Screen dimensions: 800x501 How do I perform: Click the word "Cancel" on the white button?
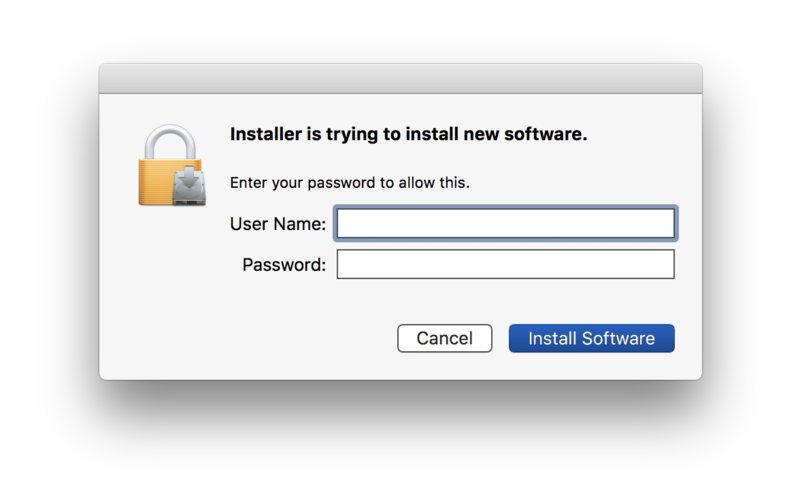click(x=444, y=338)
